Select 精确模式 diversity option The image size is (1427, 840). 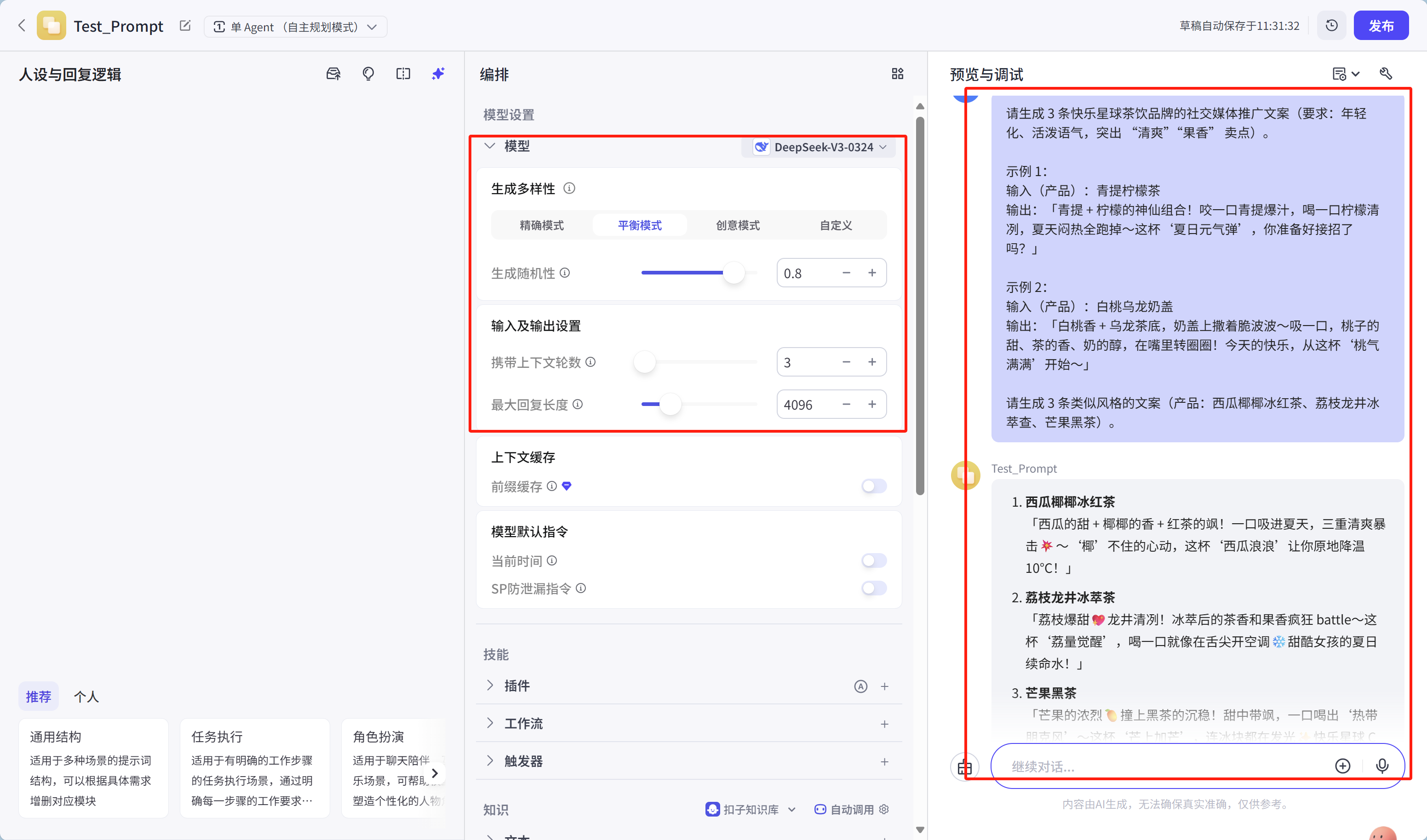click(542, 225)
